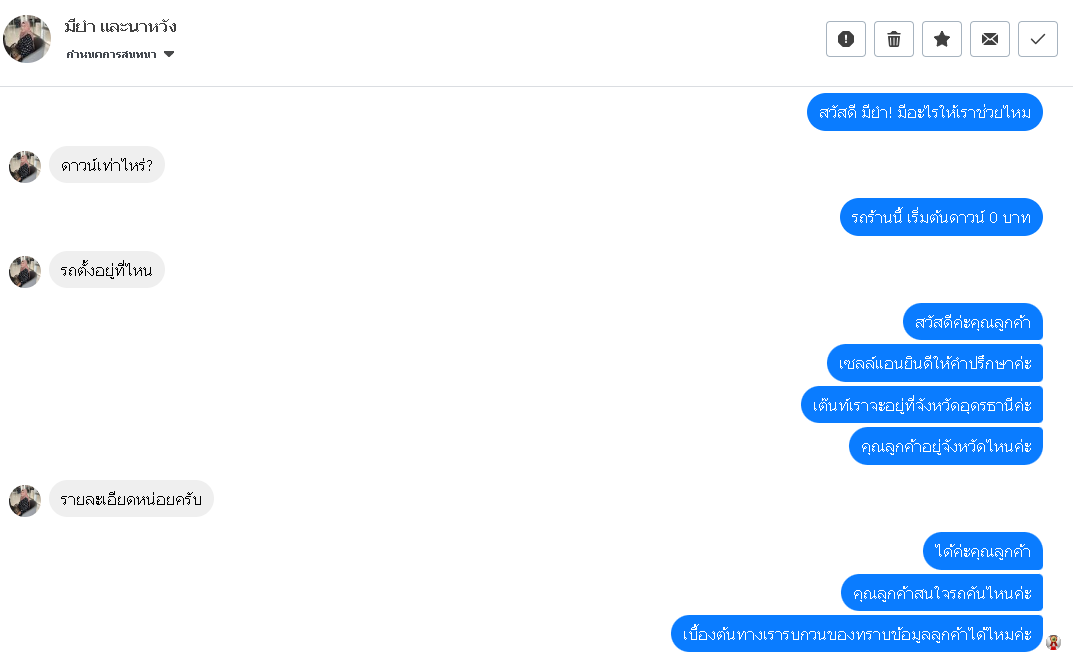The image size is (1073, 671).
Task: Select the message mentioning จังหวัดอุดรธานี
Action: [922, 405]
